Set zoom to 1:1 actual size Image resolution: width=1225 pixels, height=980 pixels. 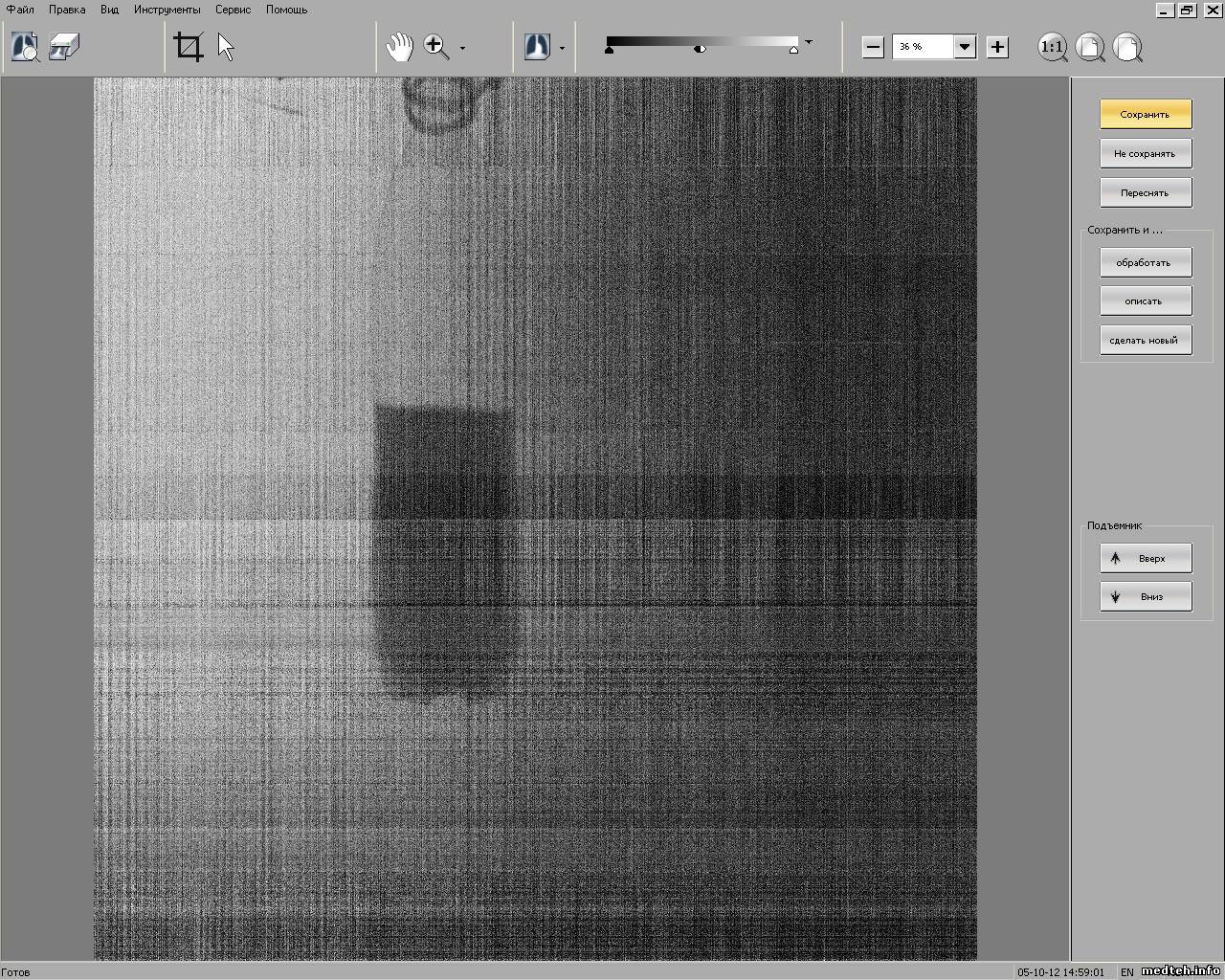[x=1053, y=47]
